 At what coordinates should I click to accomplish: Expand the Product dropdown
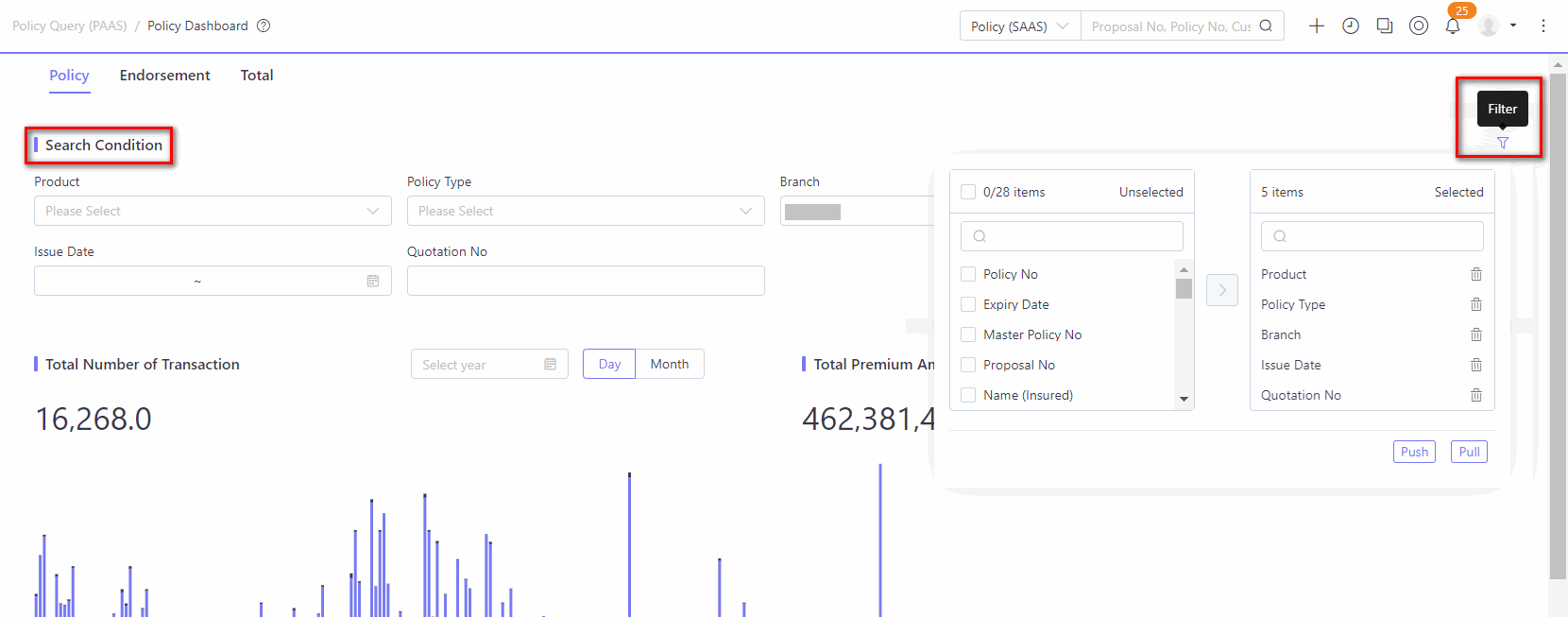[x=213, y=211]
